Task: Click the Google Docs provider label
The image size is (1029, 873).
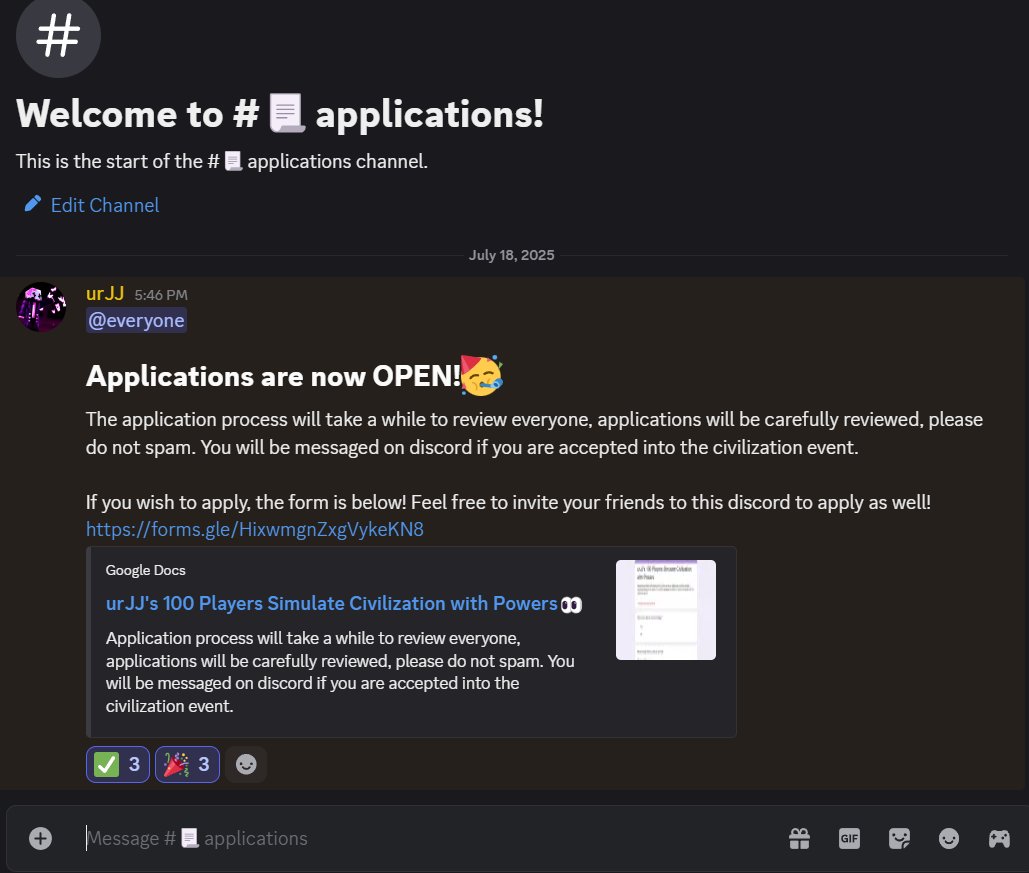Action: pos(146,570)
